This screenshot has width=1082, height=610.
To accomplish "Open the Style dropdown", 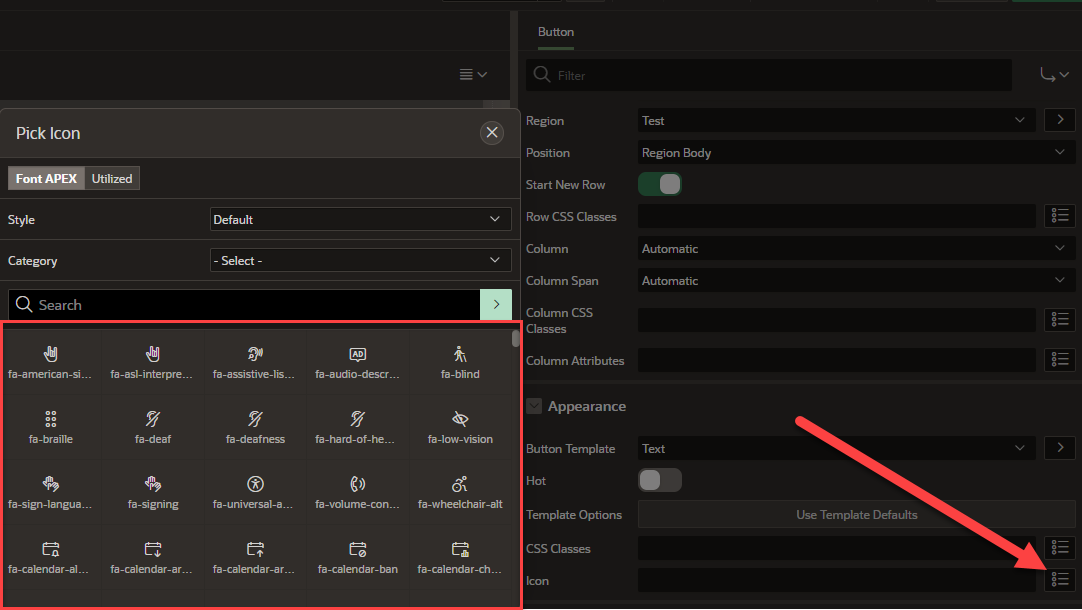I will click(x=360, y=219).
